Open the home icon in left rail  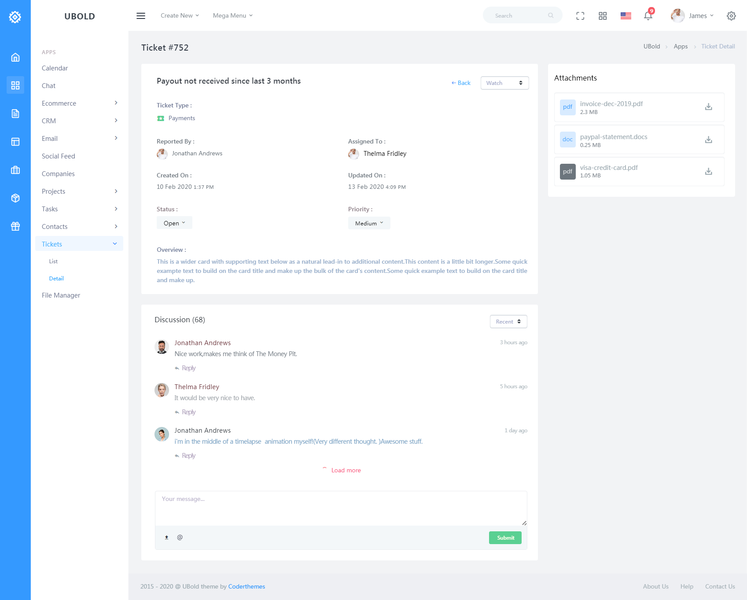click(x=15, y=57)
